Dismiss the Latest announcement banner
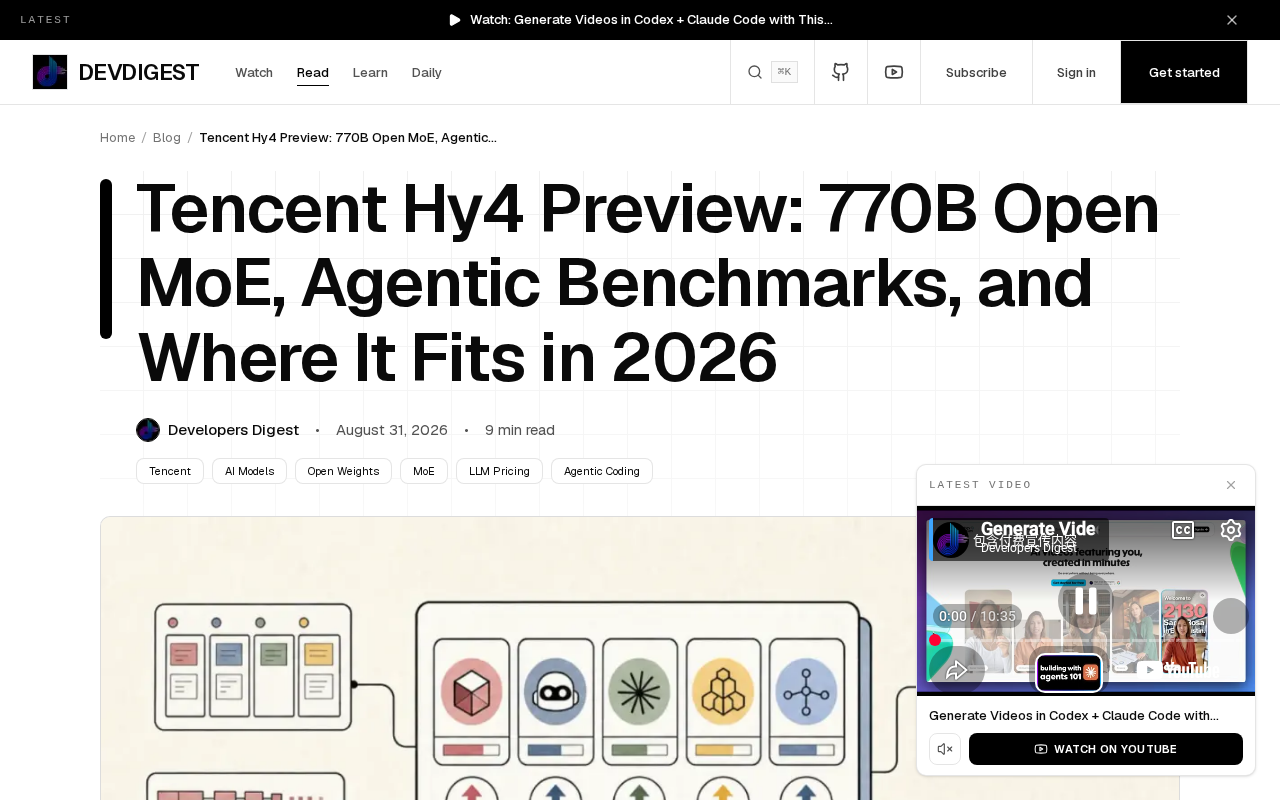Screen dimensions: 1280x800 (x=1232, y=20)
